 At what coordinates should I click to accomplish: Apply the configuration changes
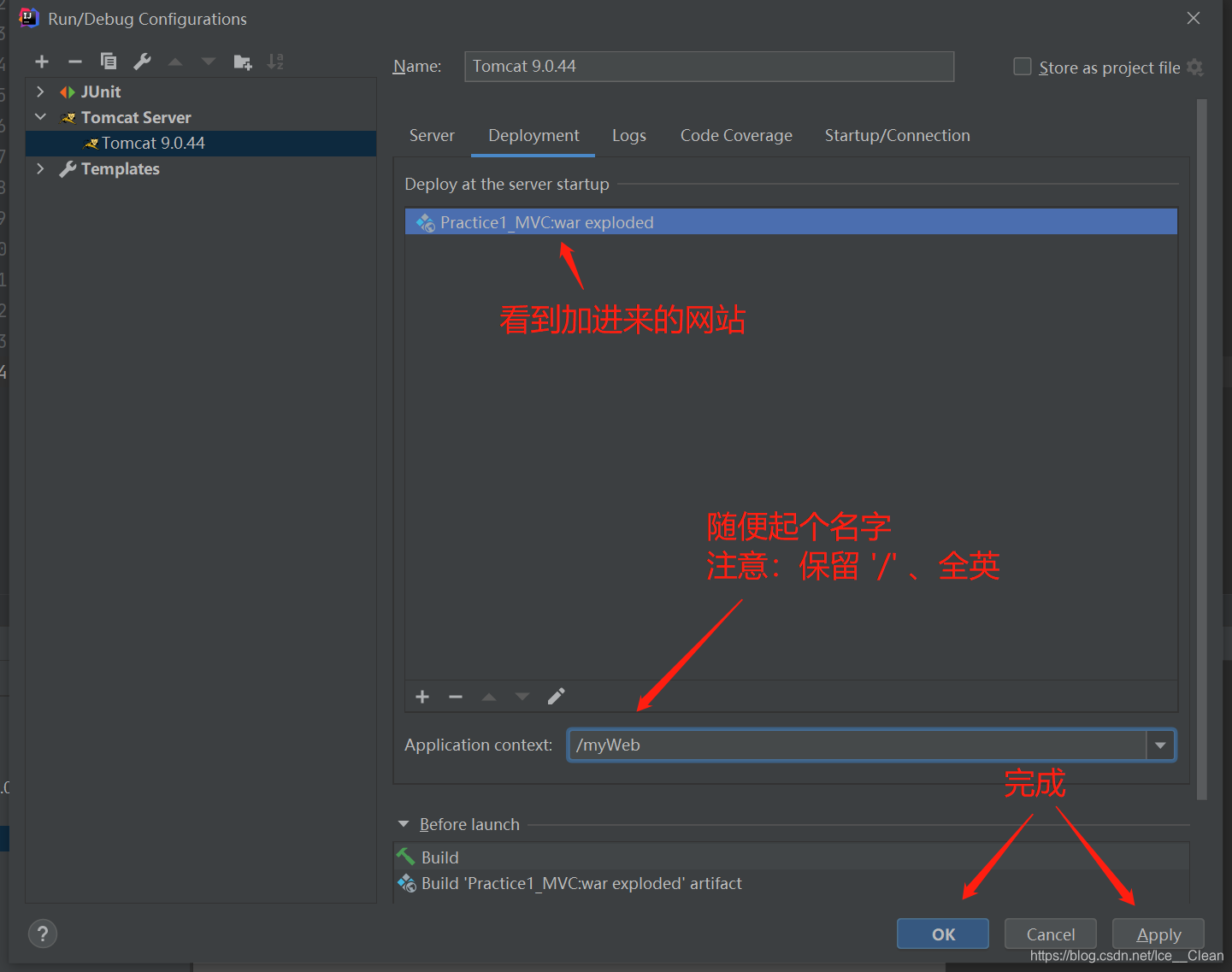[1158, 934]
